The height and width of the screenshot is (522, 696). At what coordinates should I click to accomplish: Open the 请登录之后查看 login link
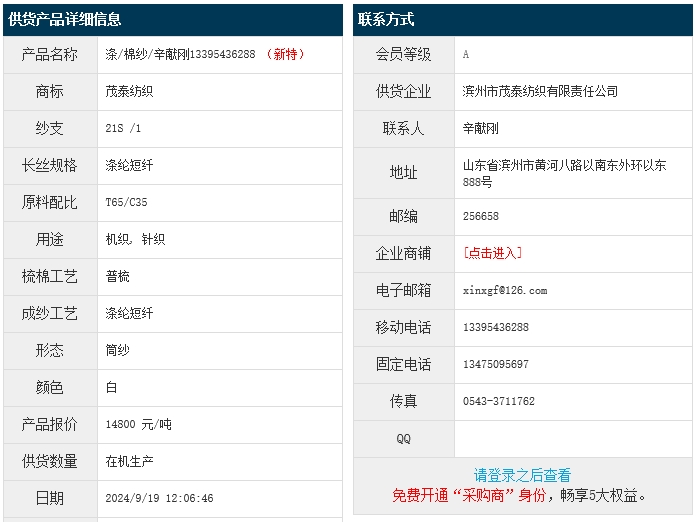522,475
